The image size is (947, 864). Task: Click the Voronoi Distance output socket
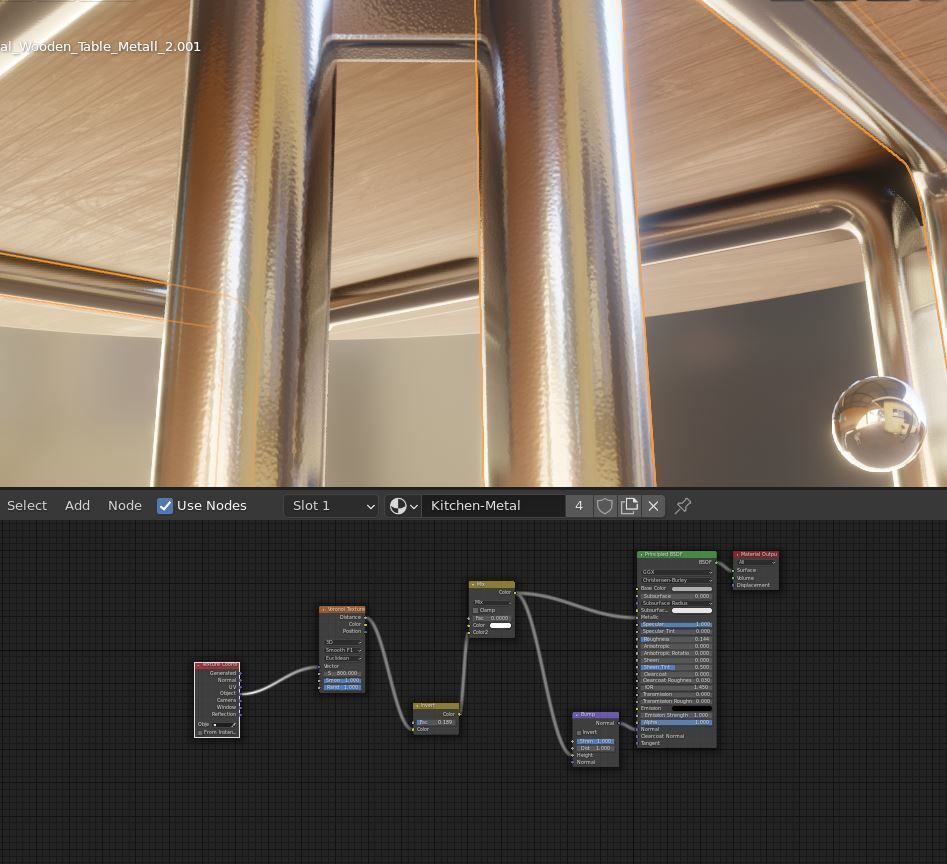[x=365, y=617]
